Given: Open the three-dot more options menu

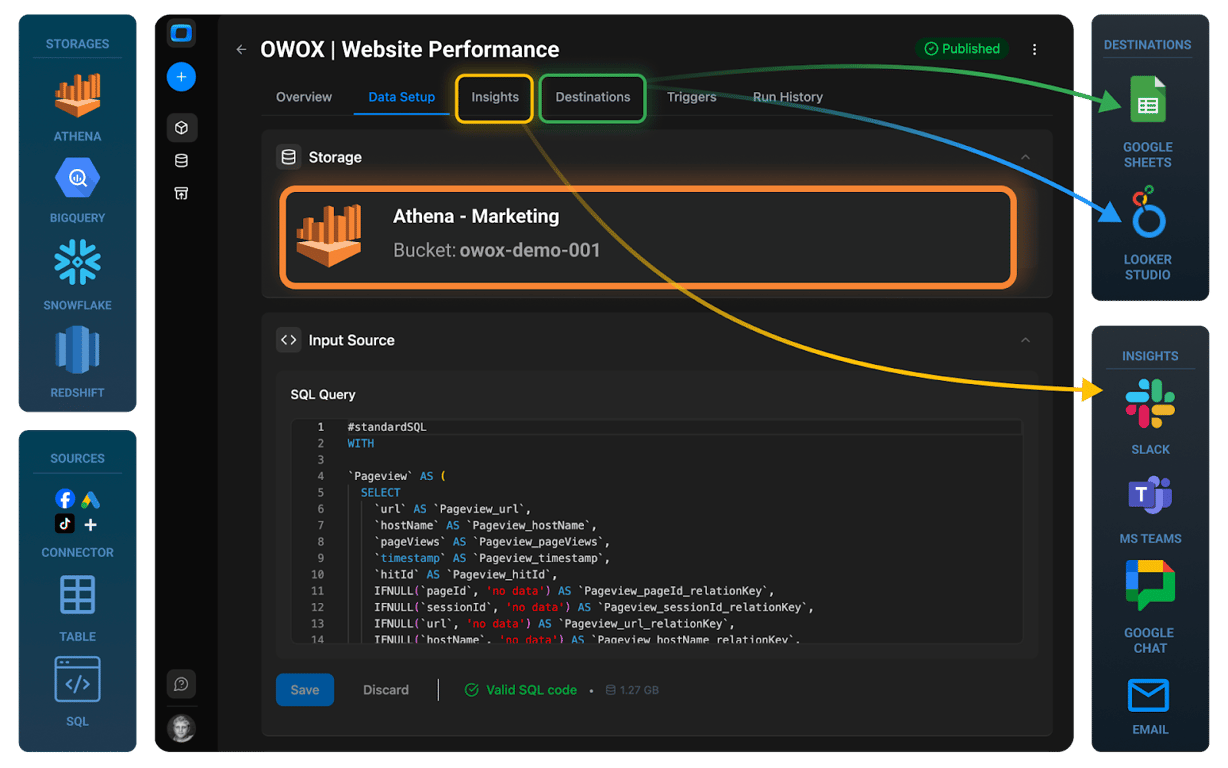Looking at the screenshot, I should 1034,49.
